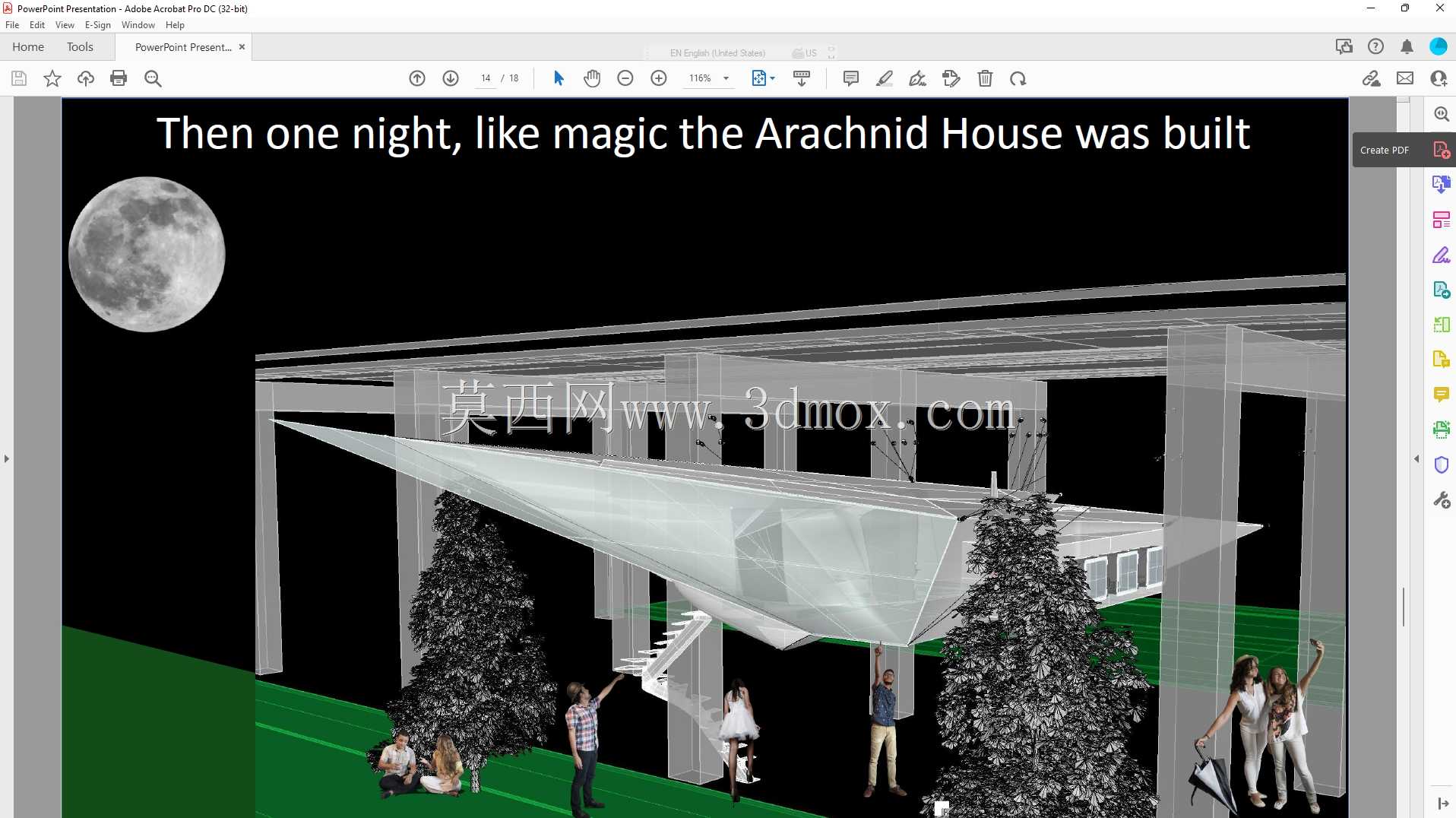Upload the file to cloud storage
This screenshot has width=1456, height=818.
[85, 78]
